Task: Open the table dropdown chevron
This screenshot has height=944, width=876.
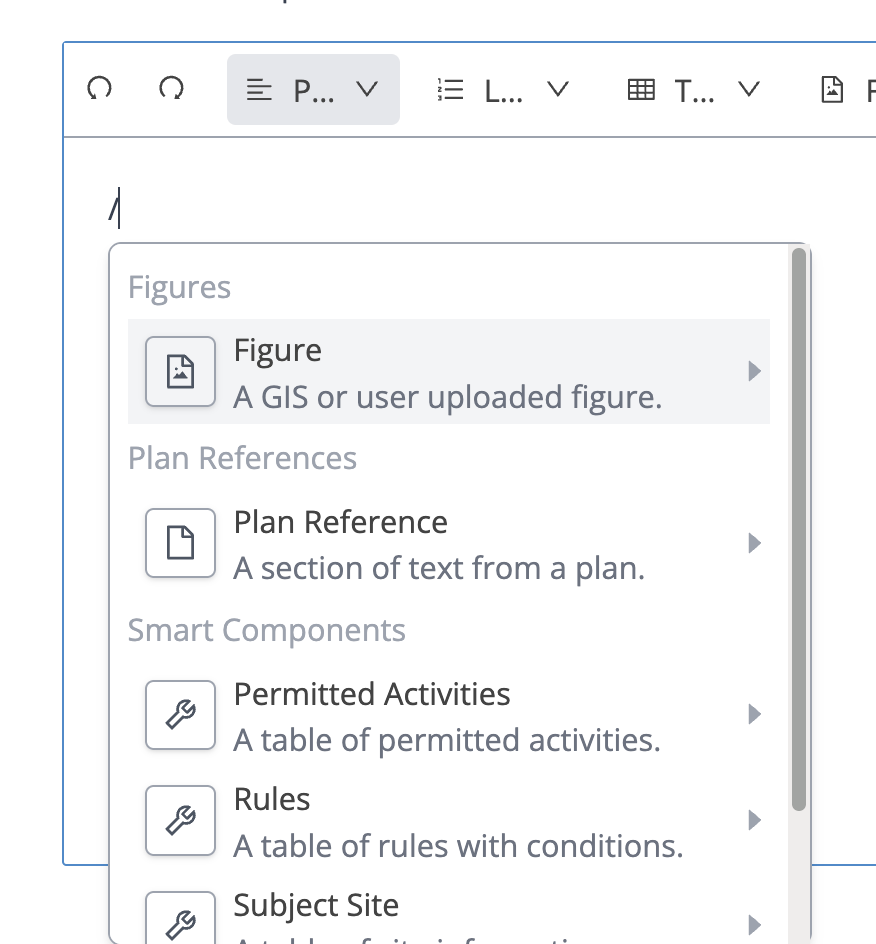Action: coord(748,90)
